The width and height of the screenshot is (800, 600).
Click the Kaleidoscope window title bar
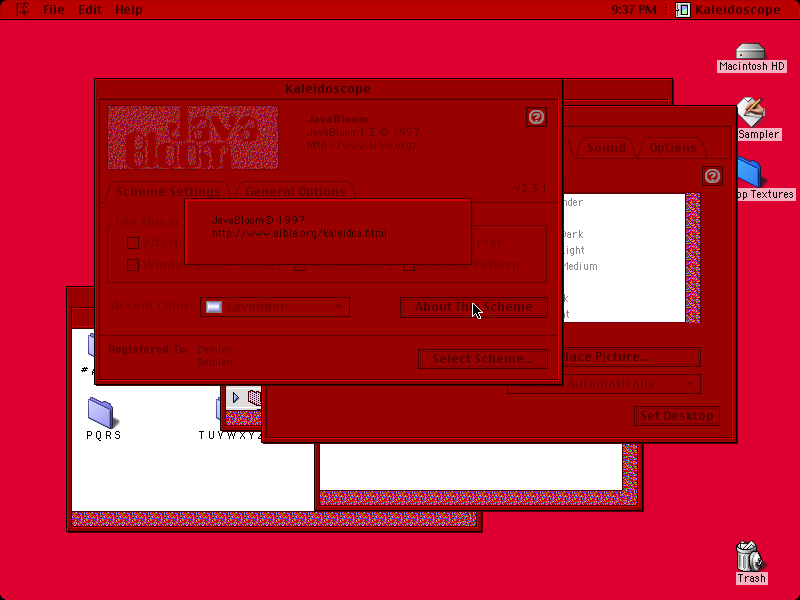pyautogui.click(x=328, y=89)
